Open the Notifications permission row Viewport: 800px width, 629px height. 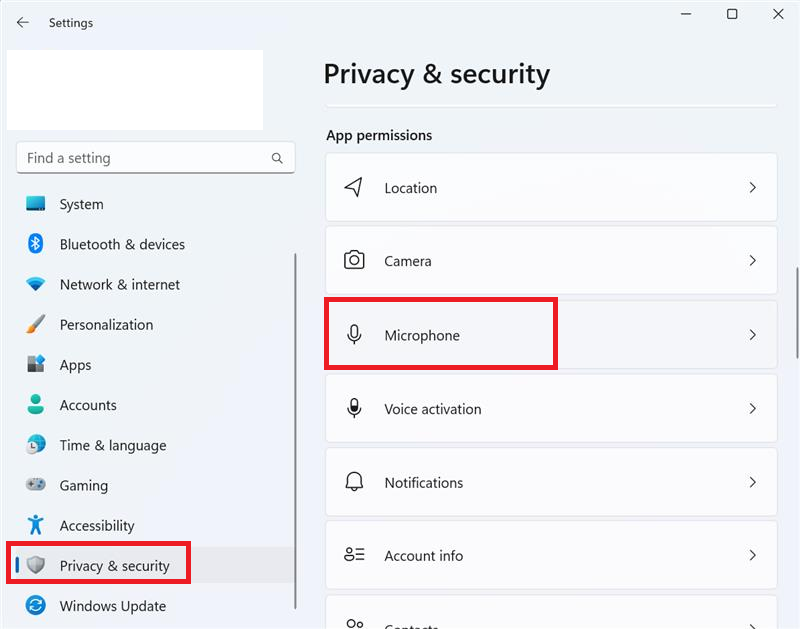(x=551, y=482)
